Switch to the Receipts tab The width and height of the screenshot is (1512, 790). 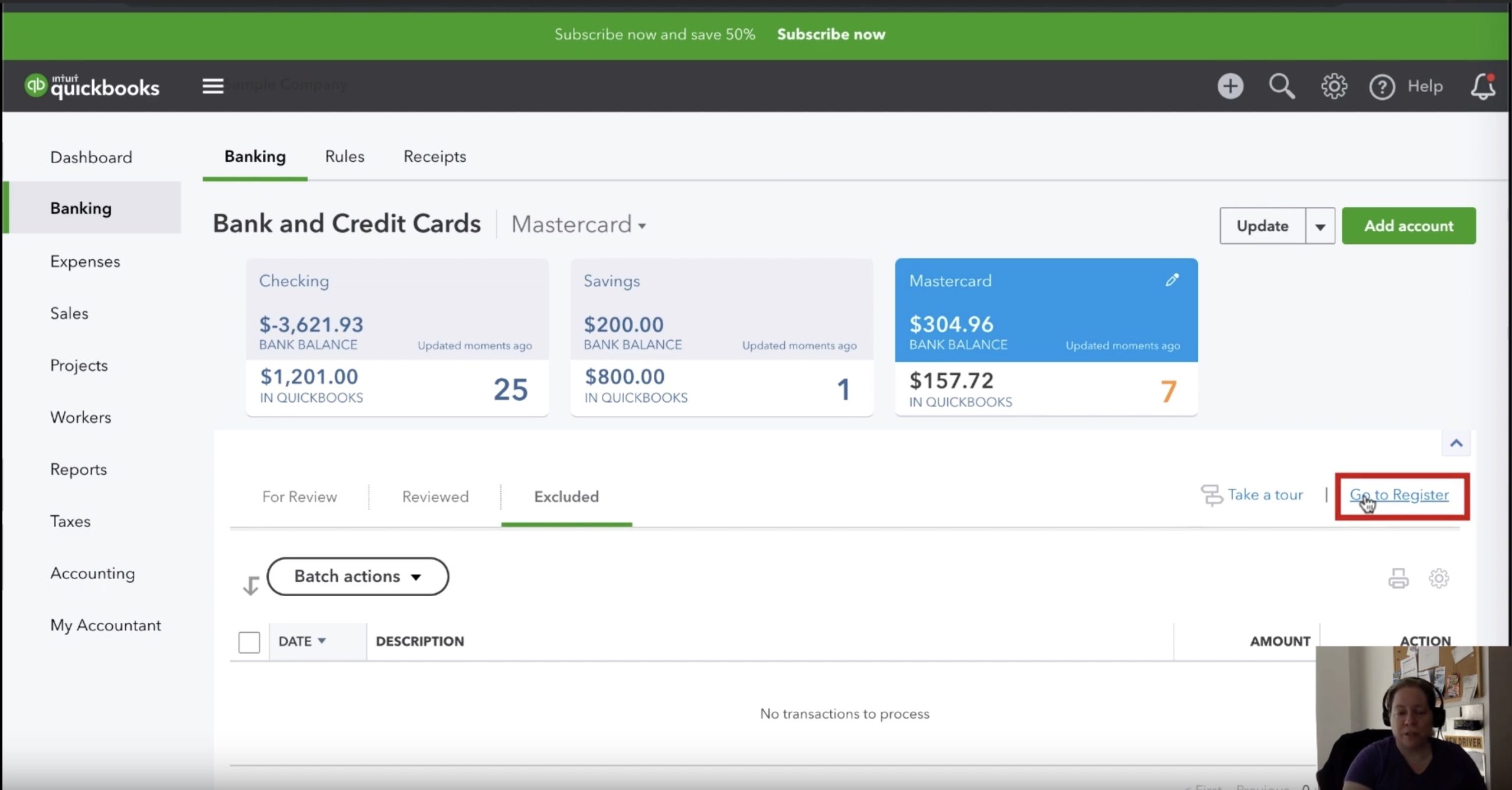point(435,157)
